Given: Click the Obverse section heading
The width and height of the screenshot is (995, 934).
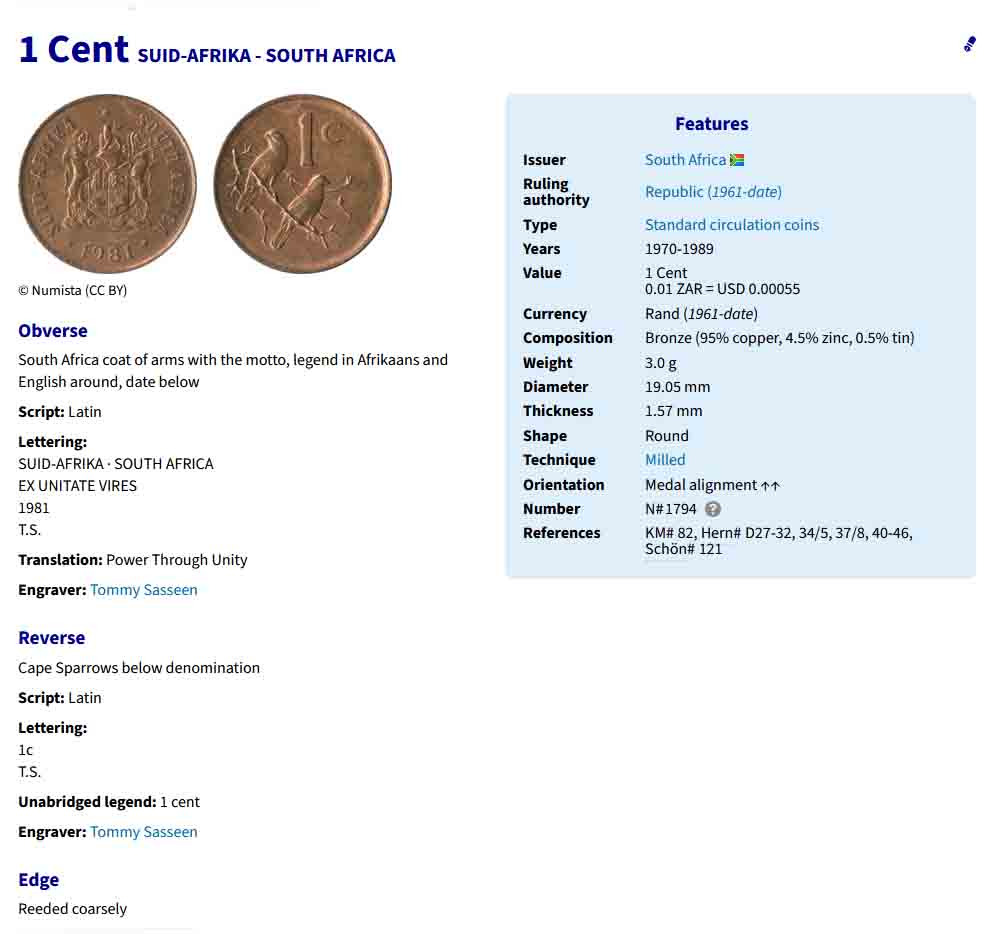Looking at the screenshot, I should coord(53,331).
